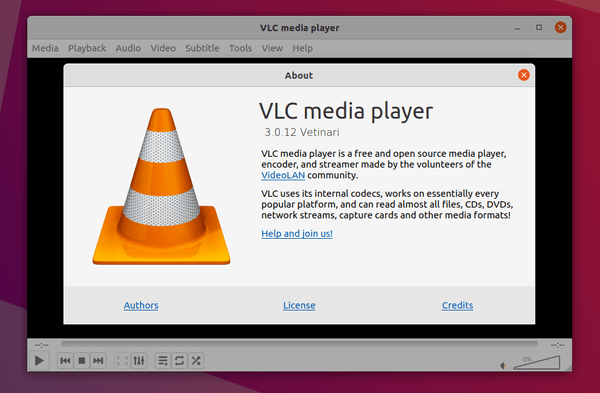Follow the Help and join us link
The image size is (600, 393).
[297, 234]
